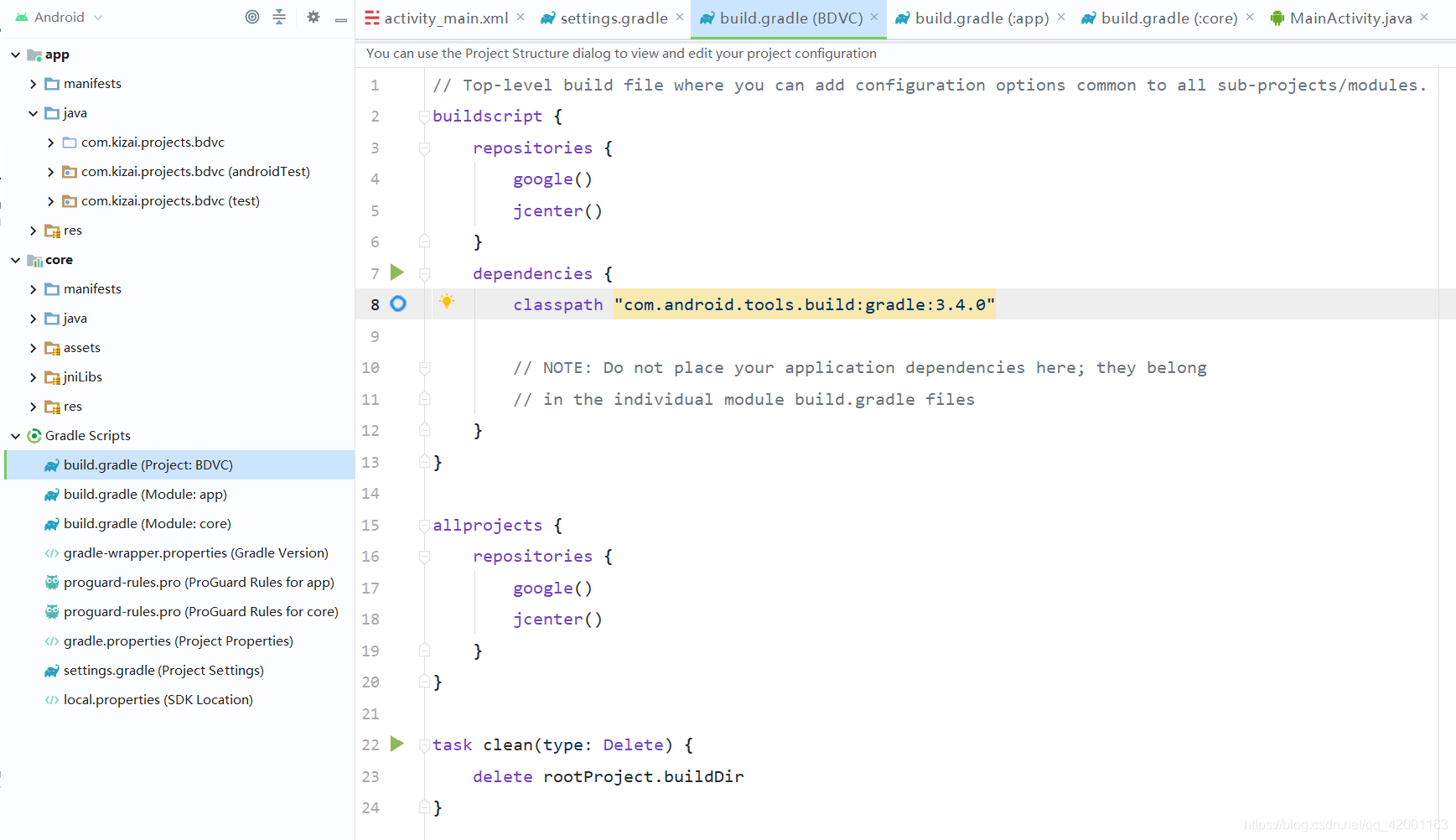This screenshot has width=1456, height=840.
Task: Close the build.gradle (:core) tab
Action: [1250, 17]
